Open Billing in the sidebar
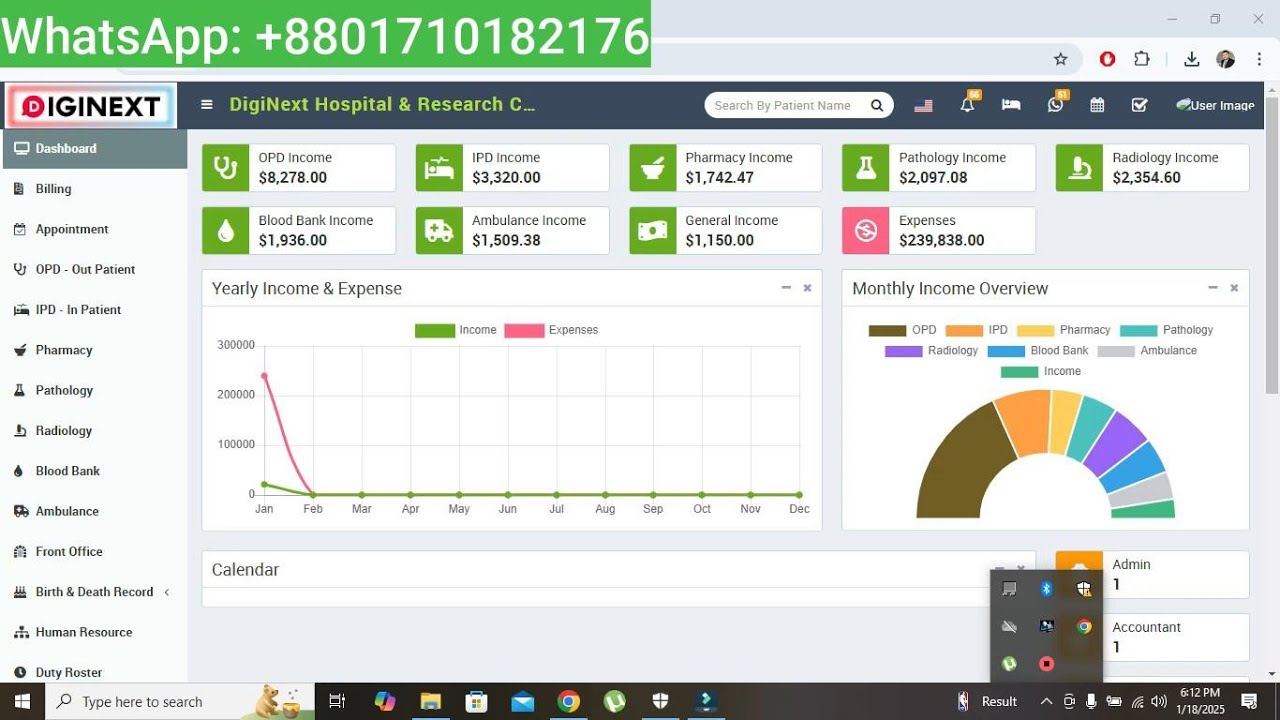The width and height of the screenshot is (1280, 720). point(94,189)
